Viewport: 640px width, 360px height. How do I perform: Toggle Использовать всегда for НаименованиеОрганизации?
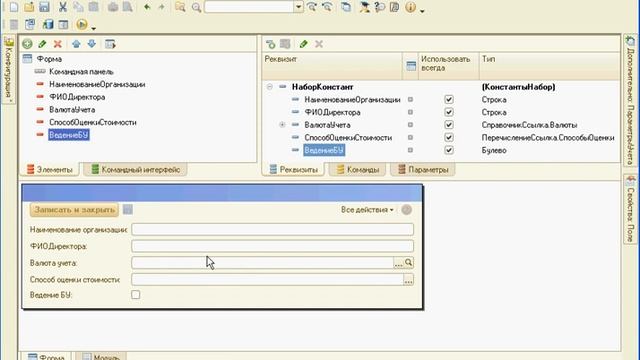[449, 100]
